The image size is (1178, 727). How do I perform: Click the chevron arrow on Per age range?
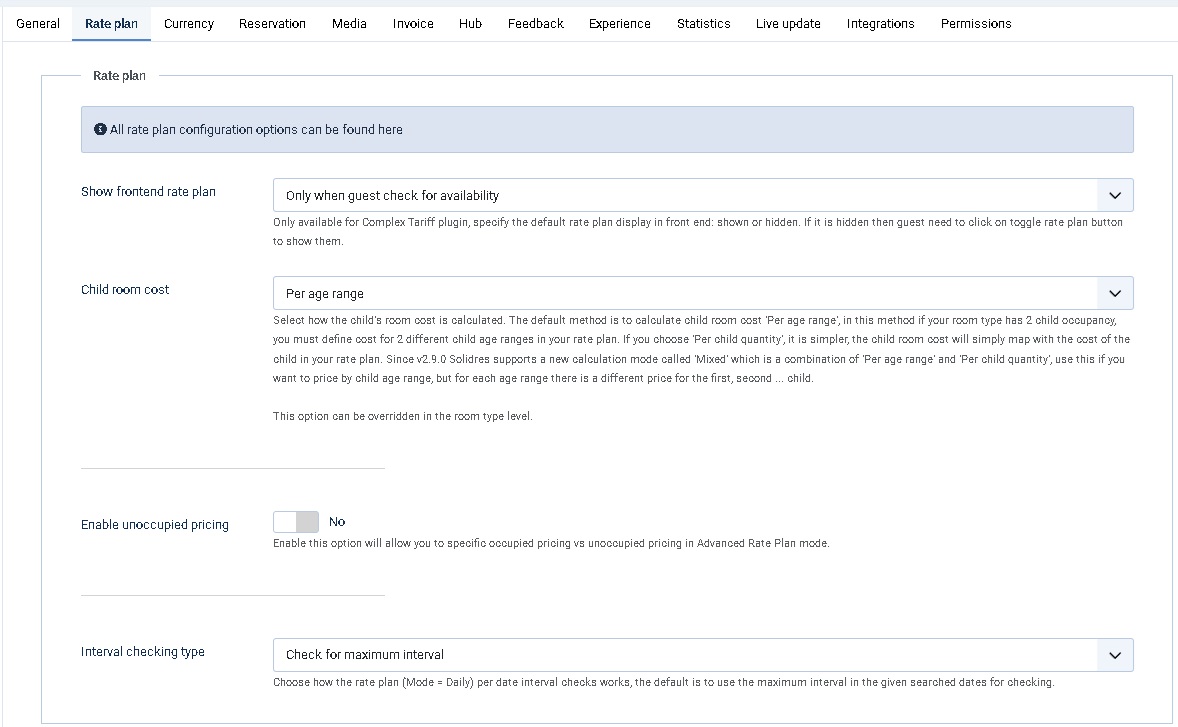(1115, 294)
